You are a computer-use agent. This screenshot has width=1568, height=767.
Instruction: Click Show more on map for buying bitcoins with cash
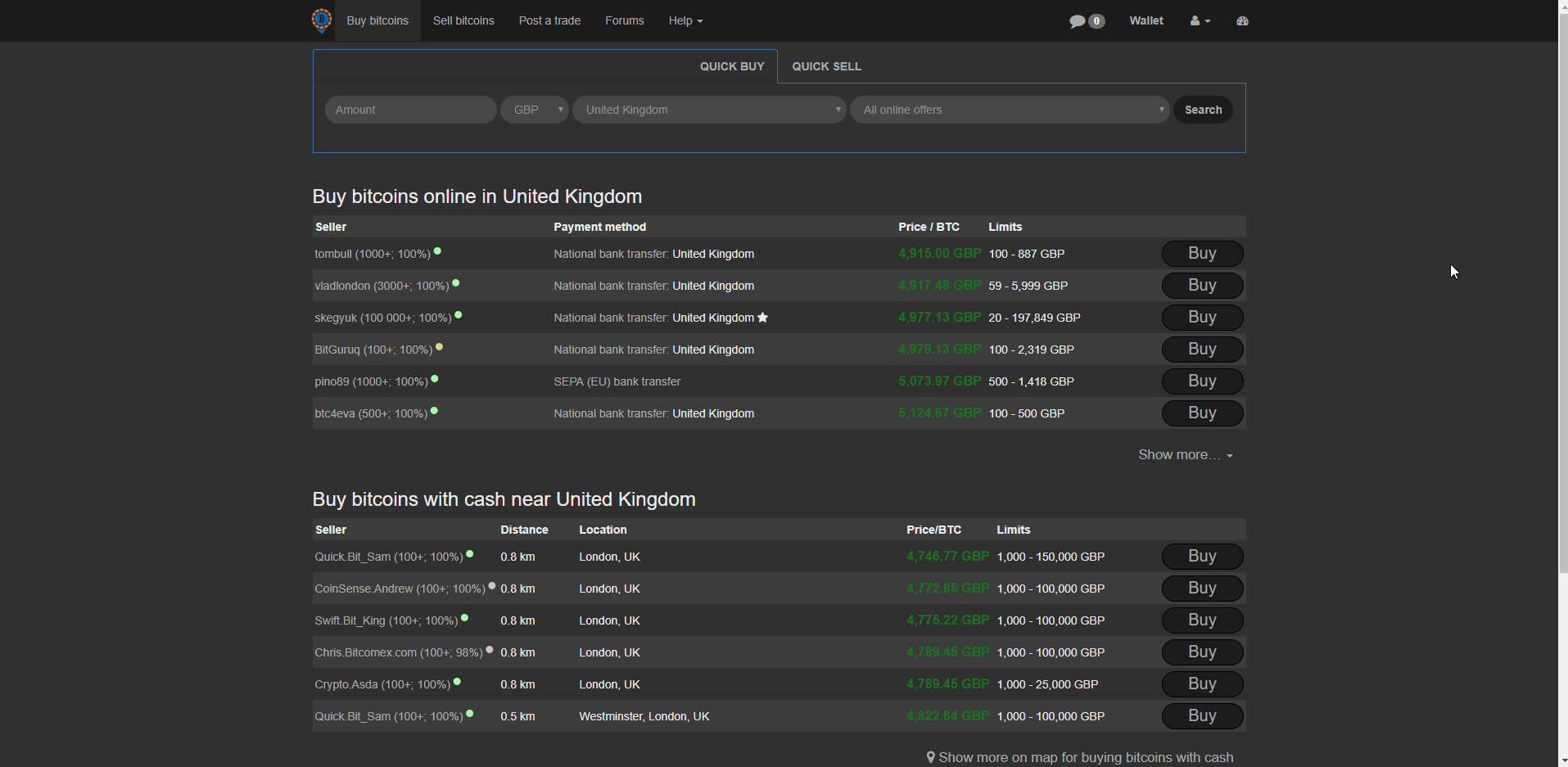(x=1086, y=758)
